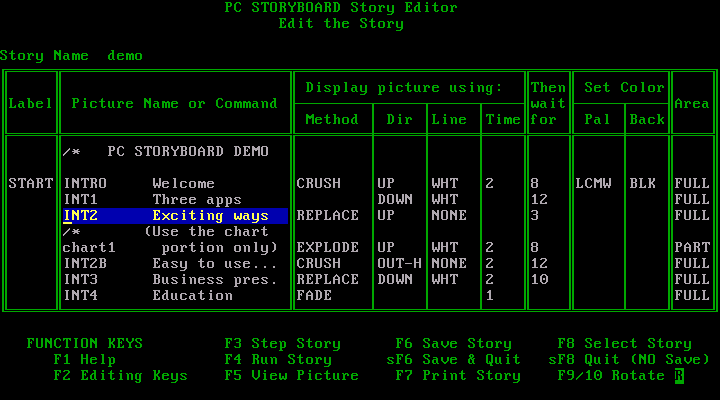This screenshot has height=400, width=720.
Task: Click the Area column header
Action: [x=692, y=104]
